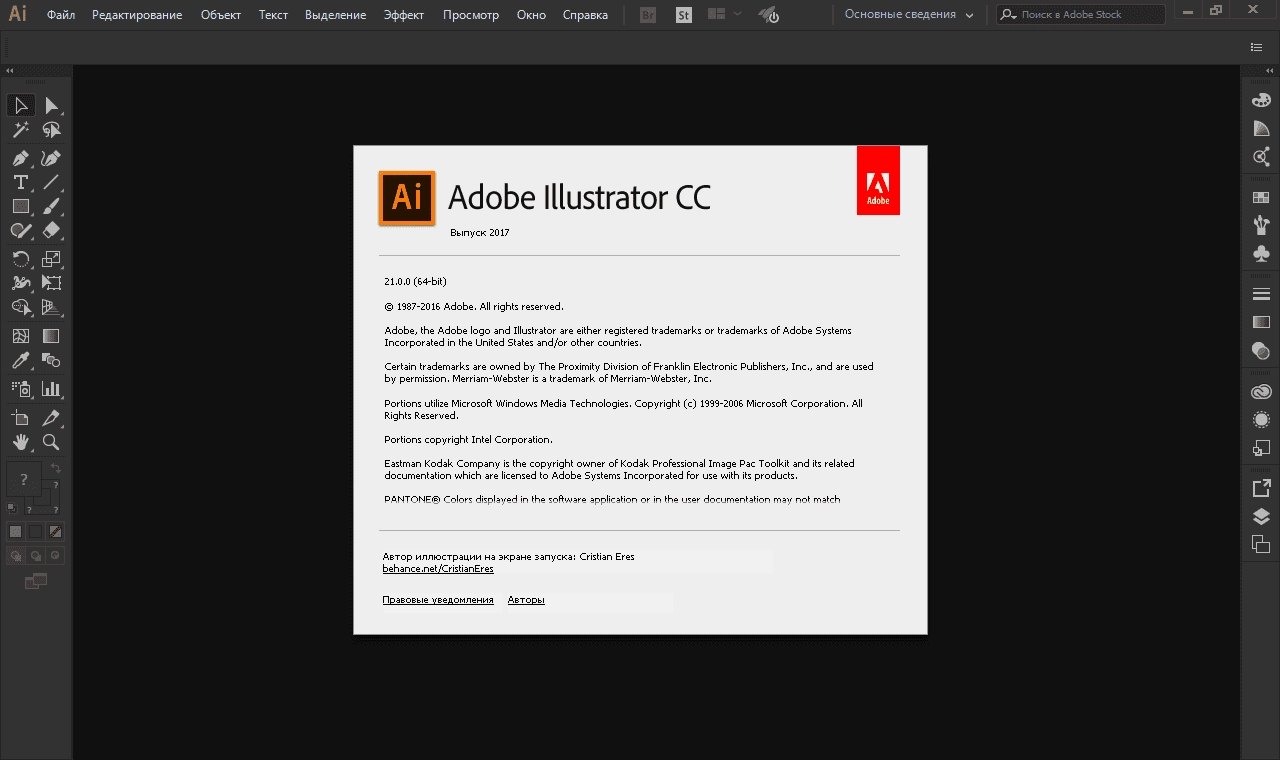This screenshot has width=1280, height=760.
Task: Enable Draw Normal mode
Action: pos(16,555)
